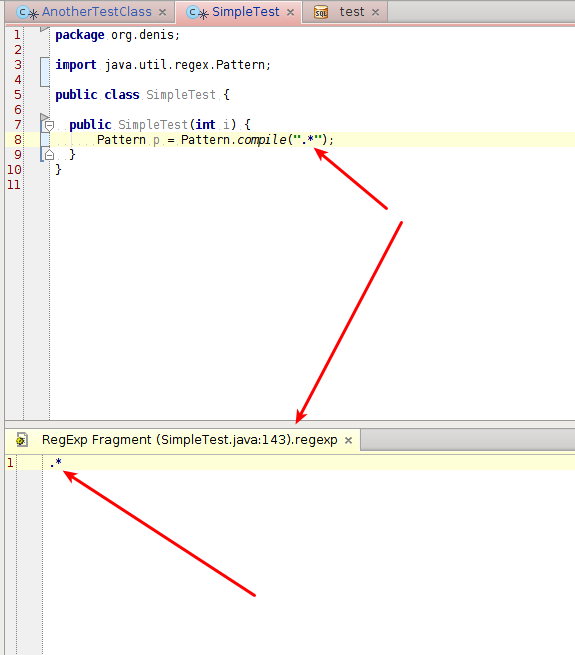Close the test SQL tab

click(x=376, y=13)
